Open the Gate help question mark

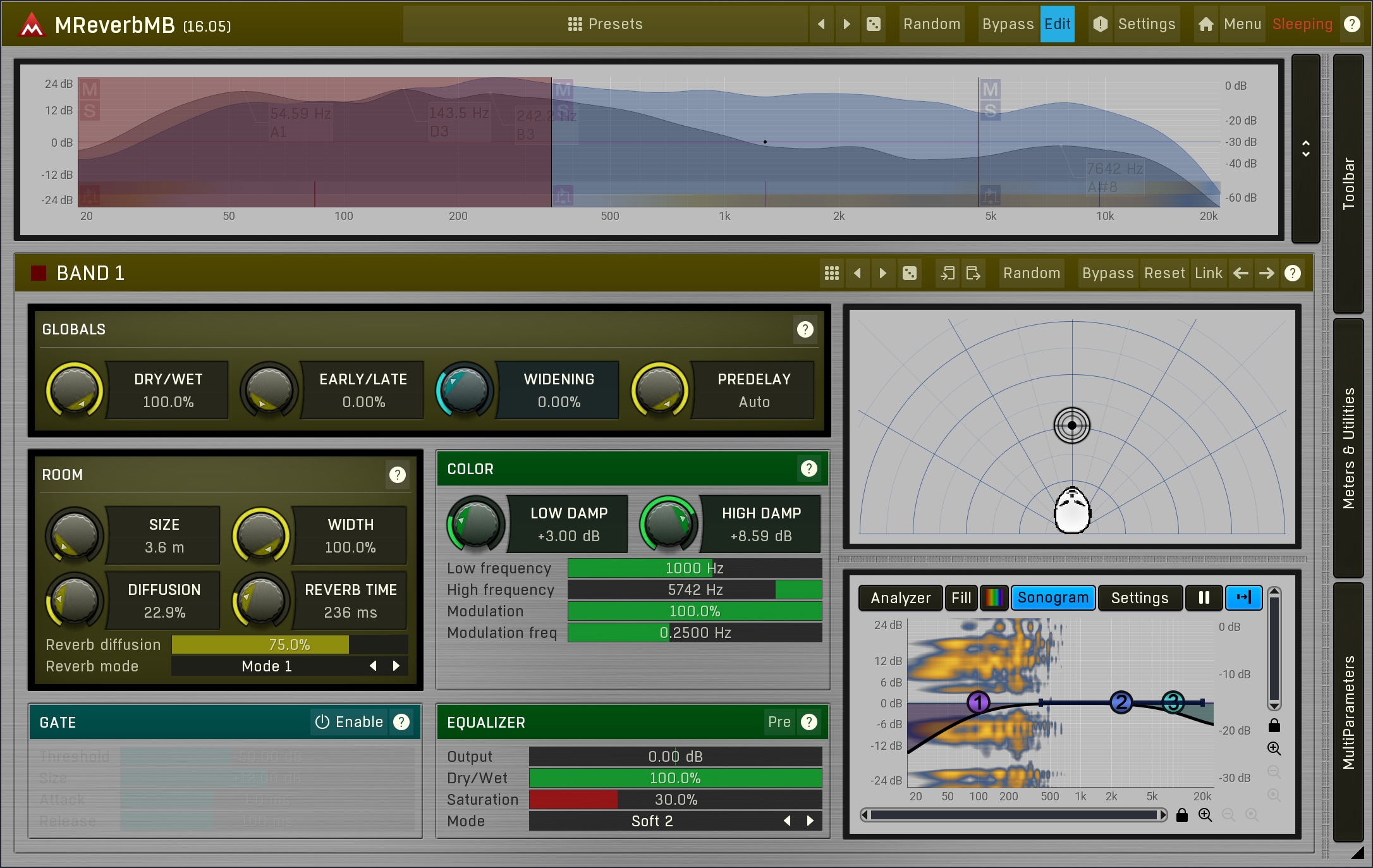(401, 722)
